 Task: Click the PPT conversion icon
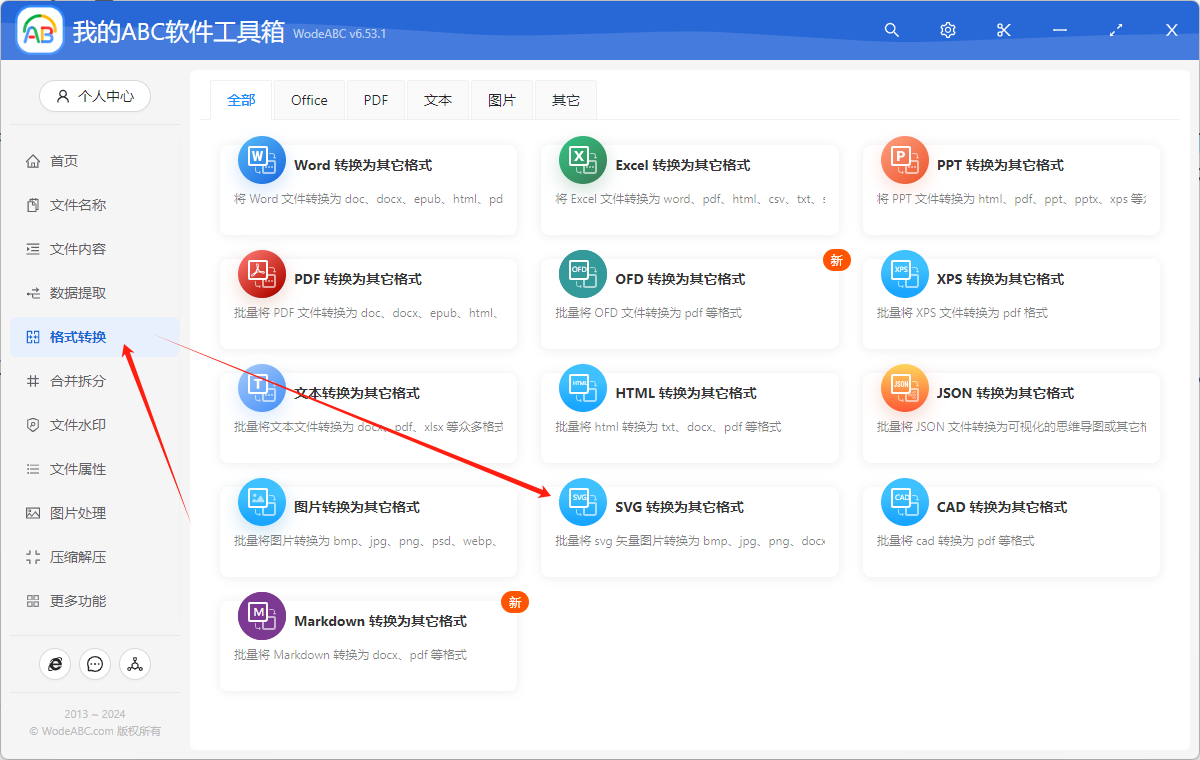point(904,160)
